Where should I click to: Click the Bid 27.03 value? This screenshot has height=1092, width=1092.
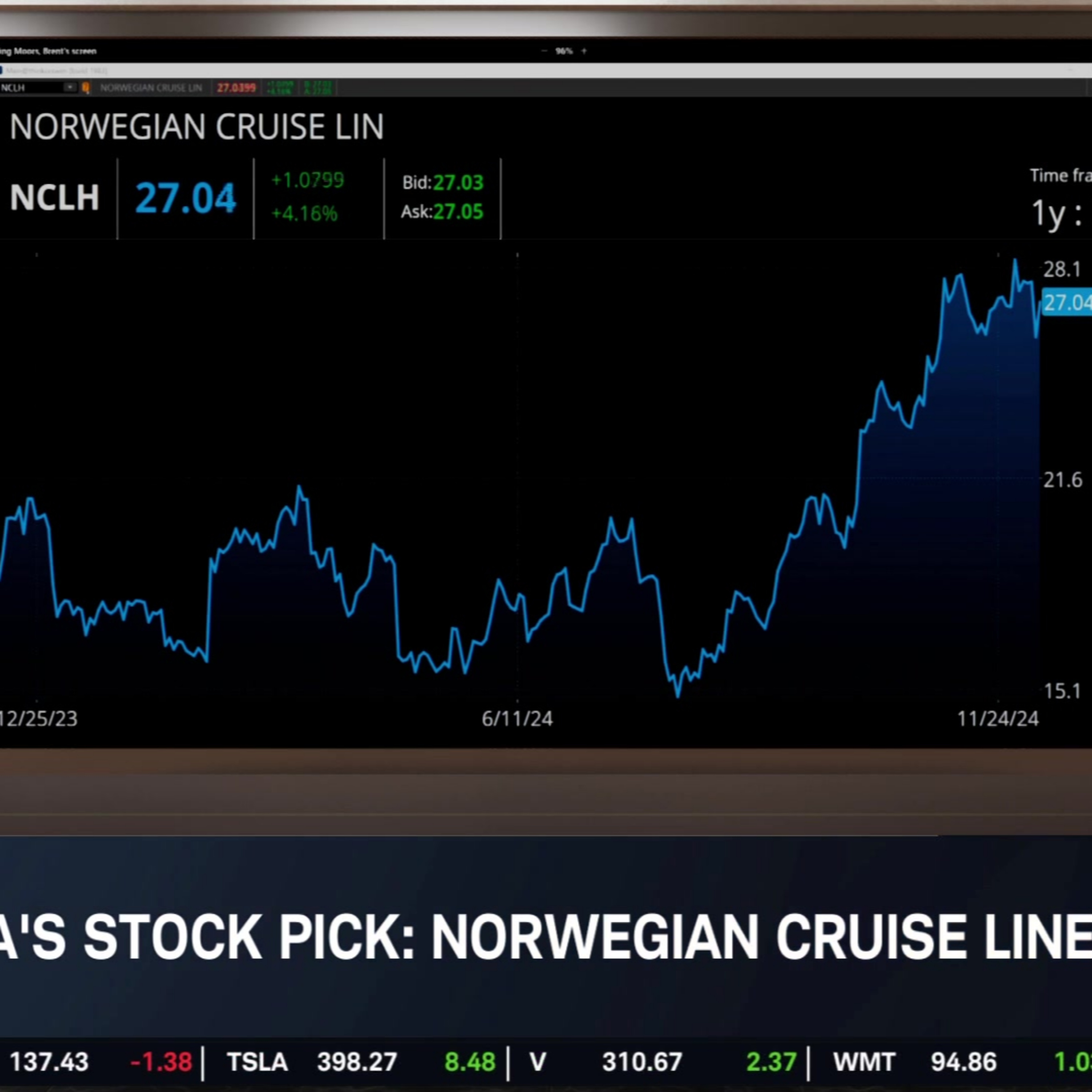[x=458, y=183]
